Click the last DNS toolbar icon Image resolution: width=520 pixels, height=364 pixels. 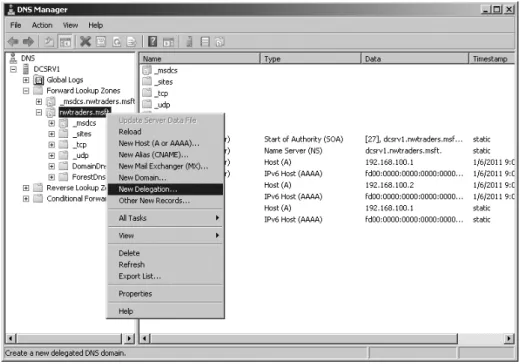pyautogui.click(x=220, y=42)
